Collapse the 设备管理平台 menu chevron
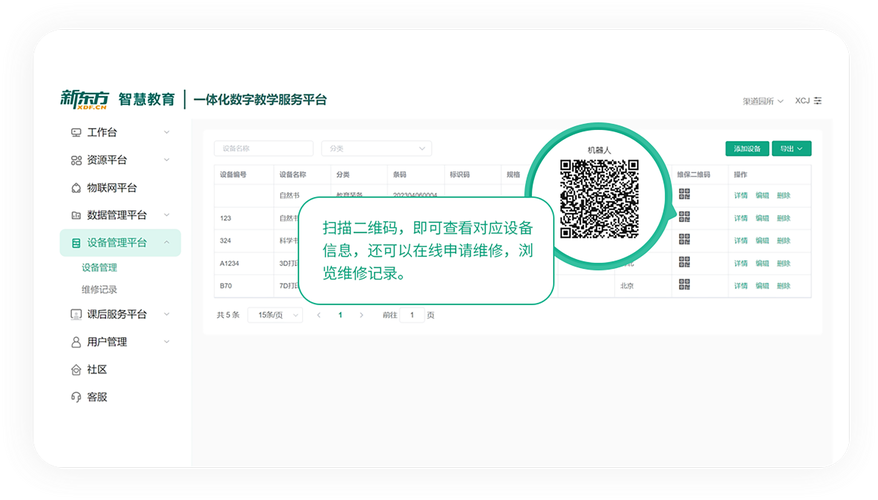This screenshot has height=500, width=878. 166,242
